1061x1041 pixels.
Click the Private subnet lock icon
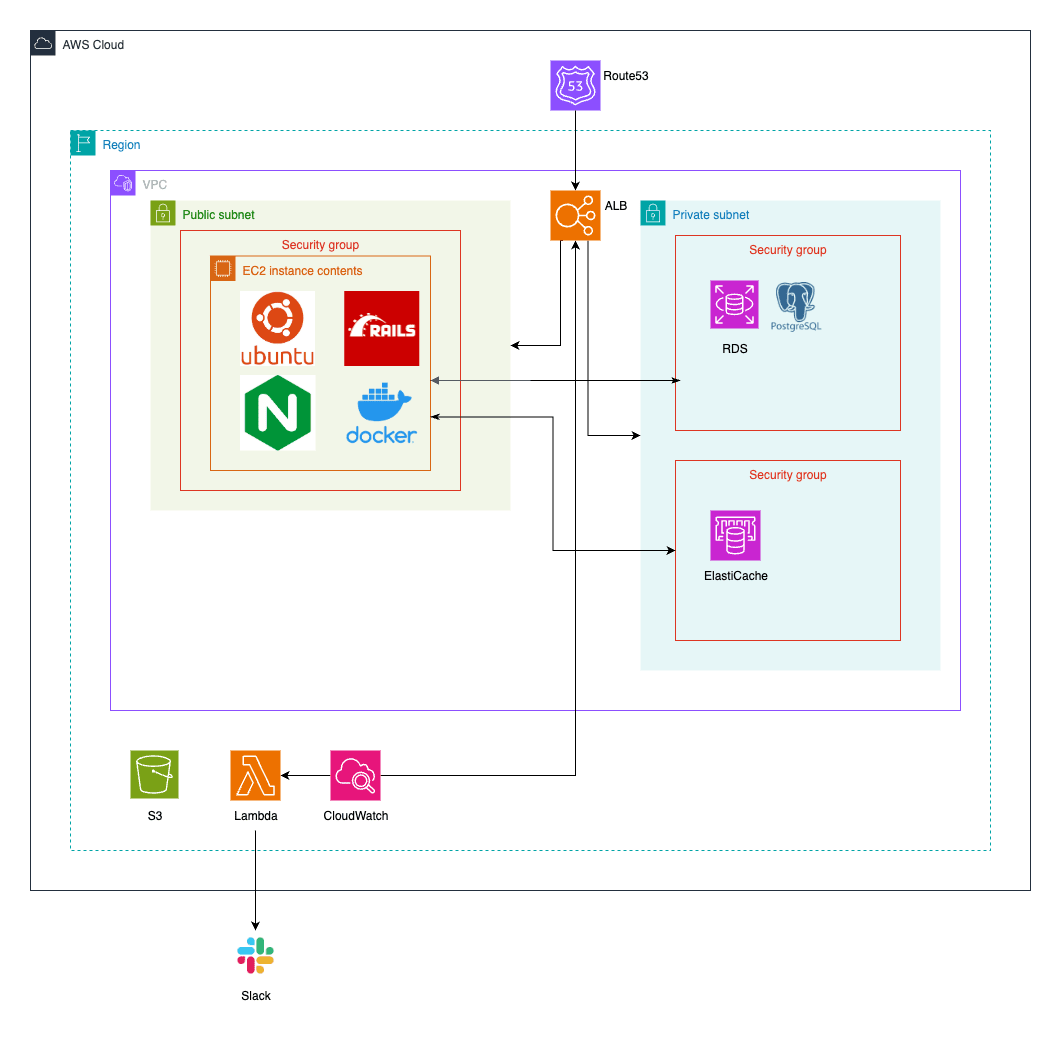653,213
